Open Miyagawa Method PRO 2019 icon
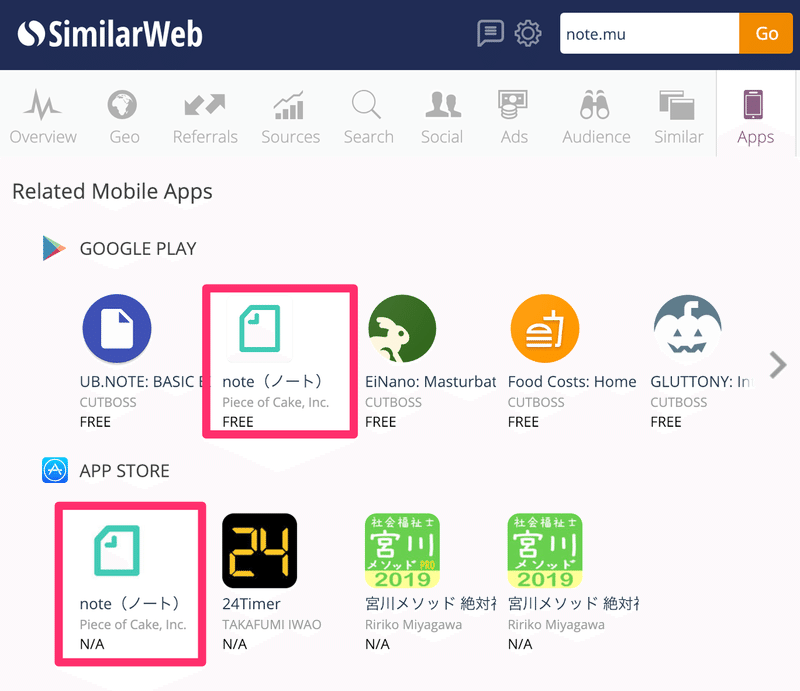The image size is (800, 691). click(402, 551)
